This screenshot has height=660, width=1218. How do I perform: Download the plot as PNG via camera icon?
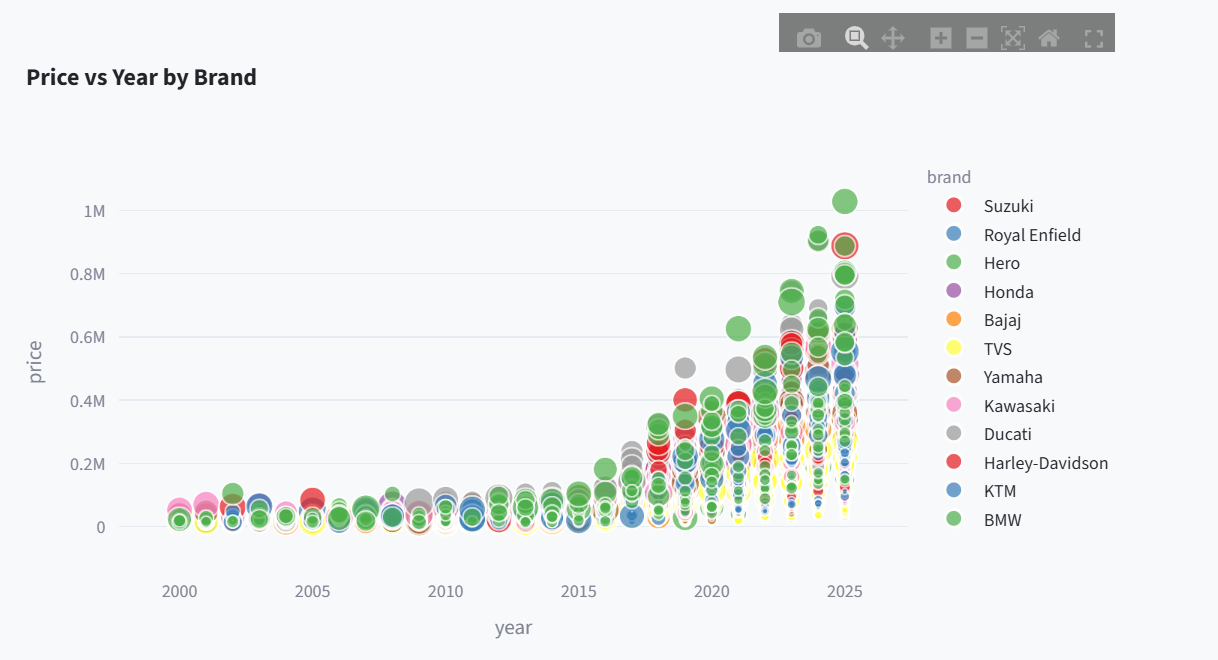pyautogui.click(x=809, y=38)
